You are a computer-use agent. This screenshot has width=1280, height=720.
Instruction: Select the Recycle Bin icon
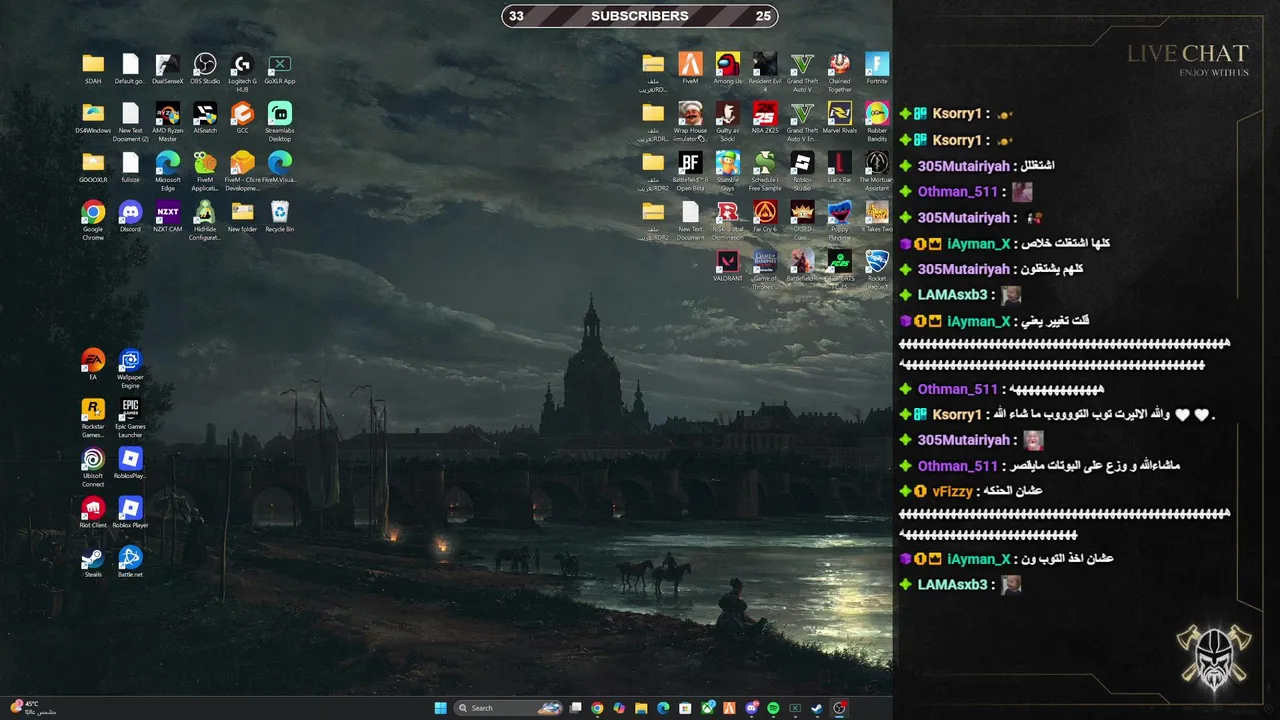pos(280,216)
